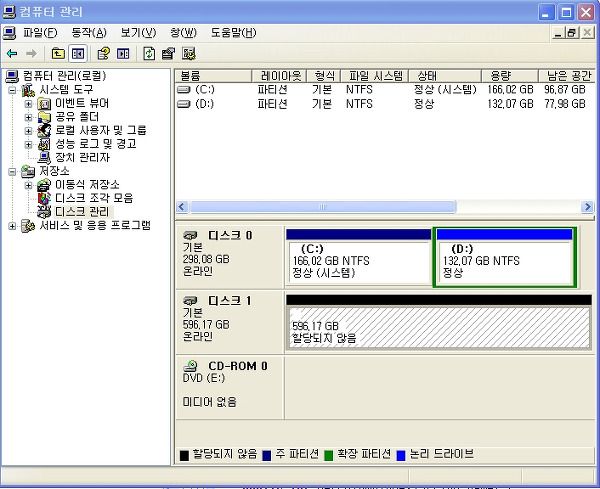
Task: Select 컴퓨터 관리(로컬) root node
Action: 65,76
